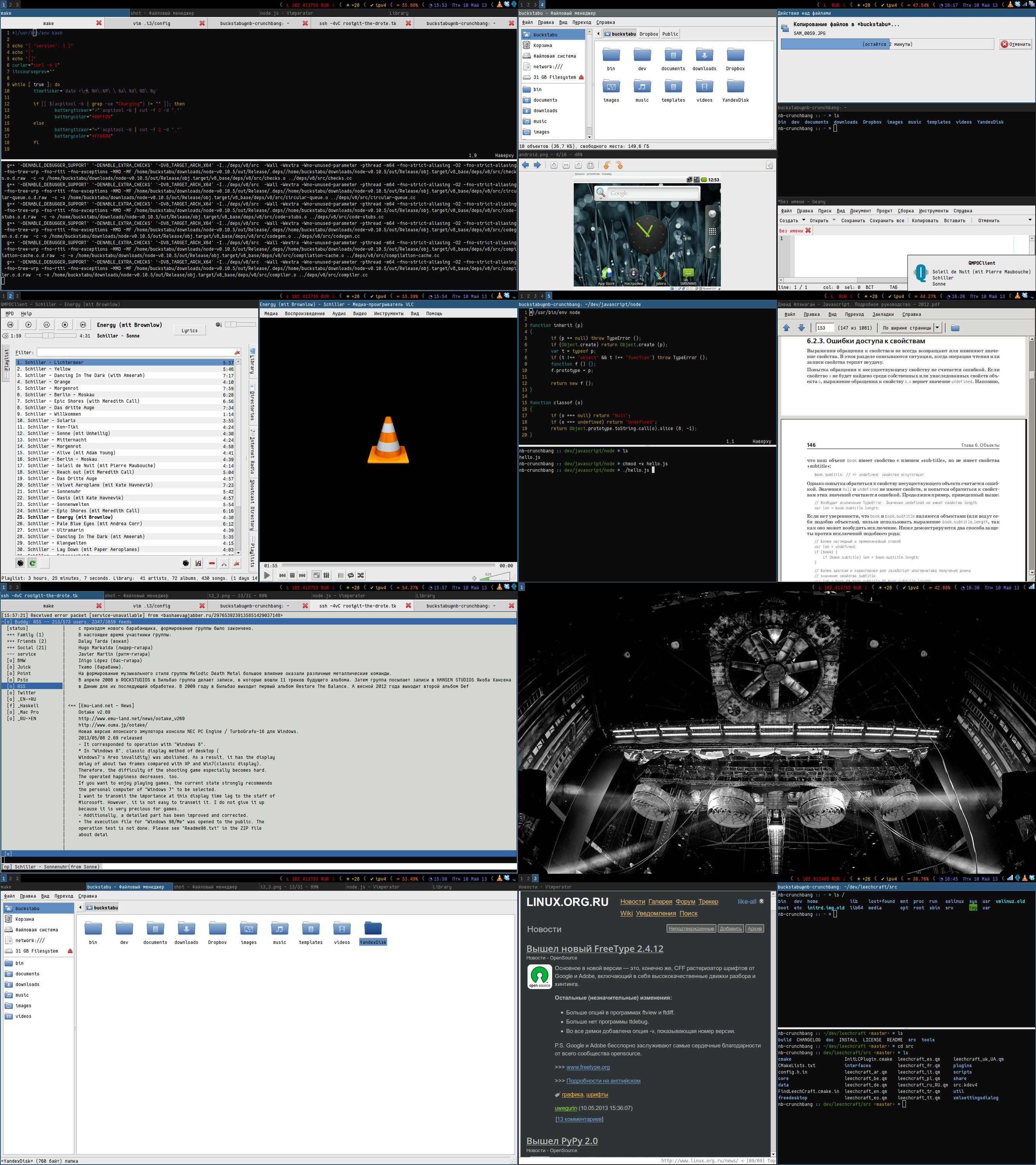
Task: Toggle random mode dice button in QMPDClient
Action: [x=20, y=563]
